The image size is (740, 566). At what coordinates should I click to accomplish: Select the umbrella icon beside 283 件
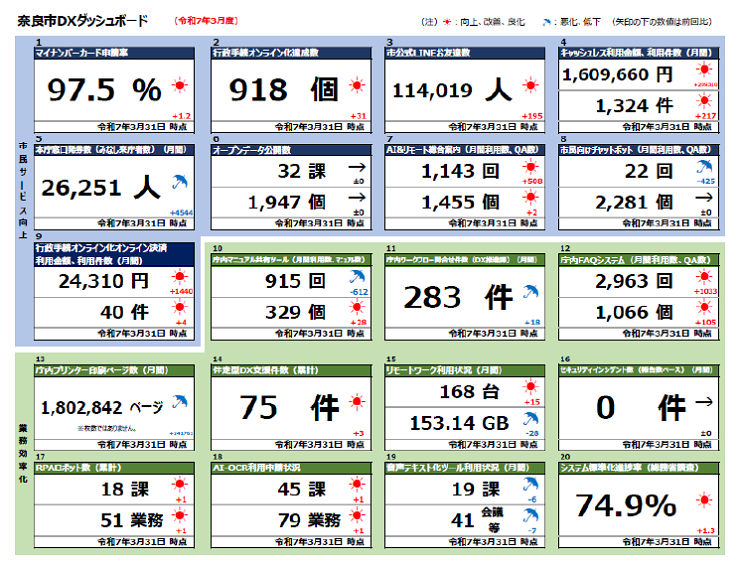531,292
